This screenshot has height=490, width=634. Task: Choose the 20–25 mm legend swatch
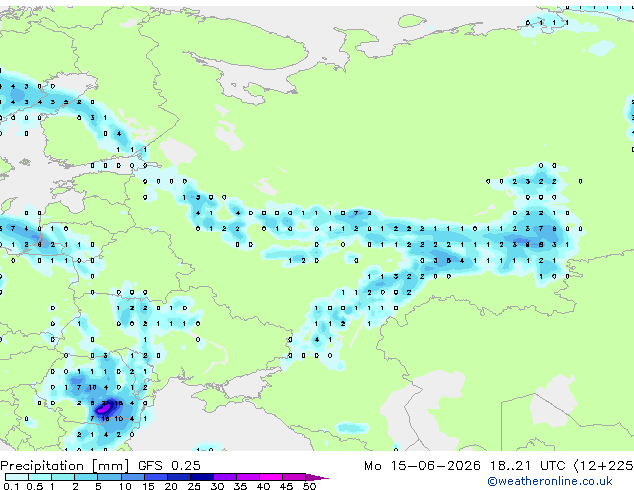point(178,477)
